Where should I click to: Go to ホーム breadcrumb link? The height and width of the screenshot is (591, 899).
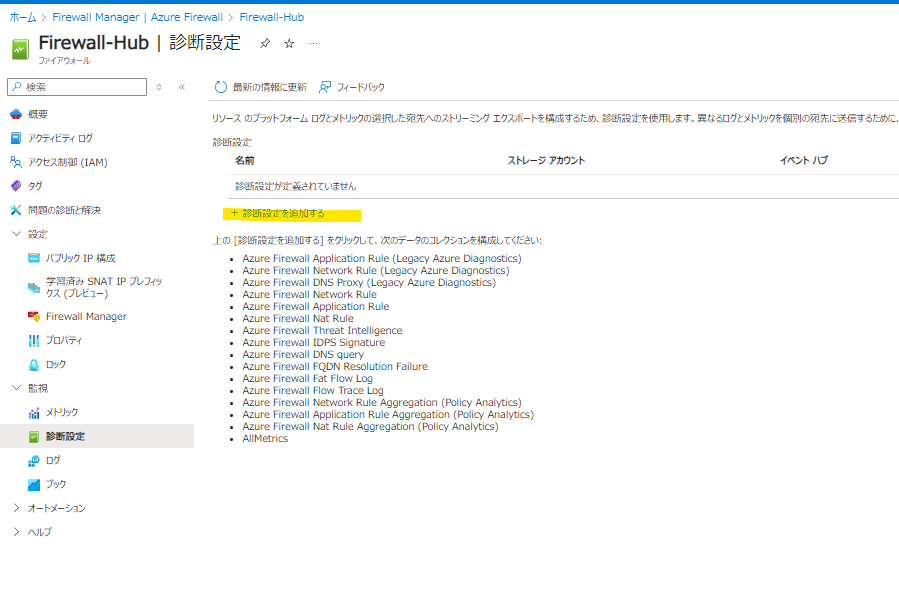23,17
